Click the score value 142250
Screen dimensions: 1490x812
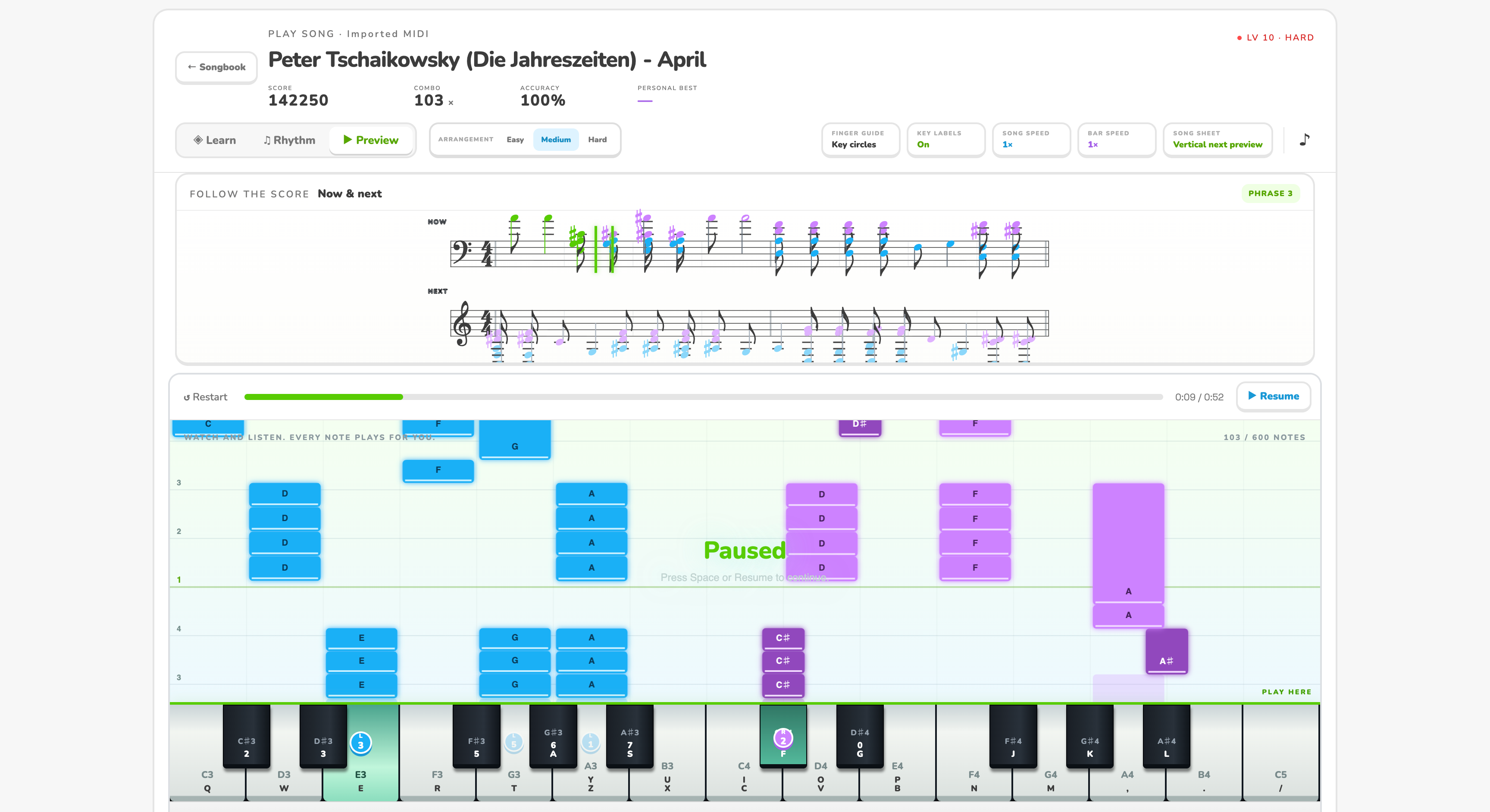298,100
